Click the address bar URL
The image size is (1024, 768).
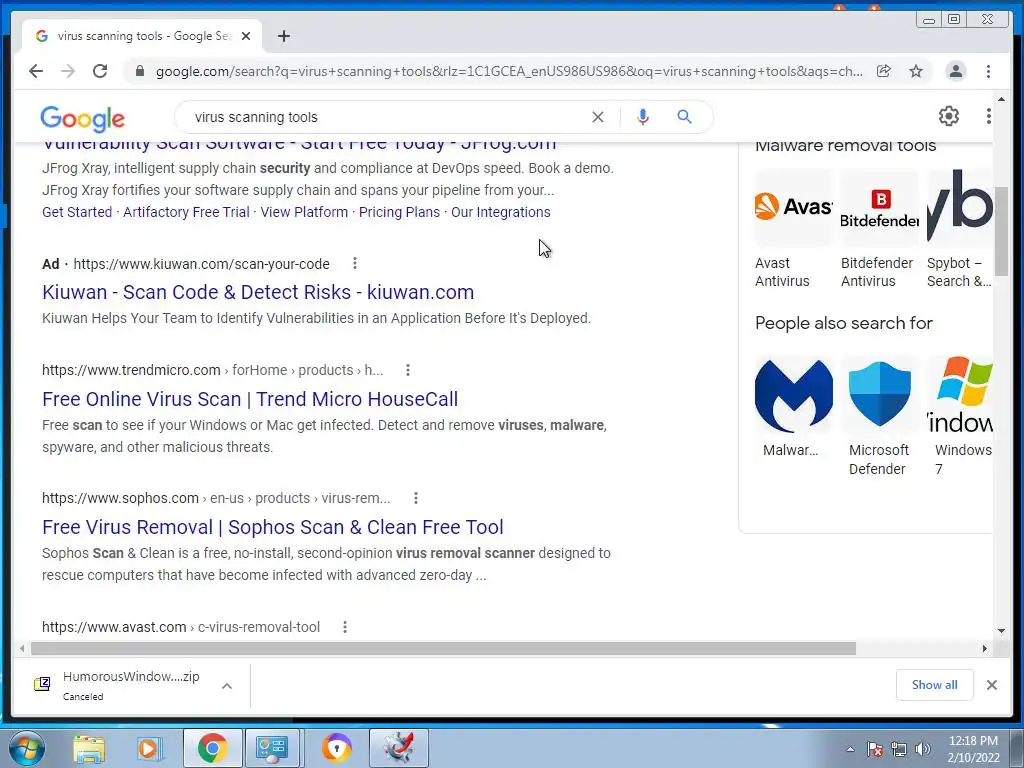pyautogui.click(x=509, y=71)
